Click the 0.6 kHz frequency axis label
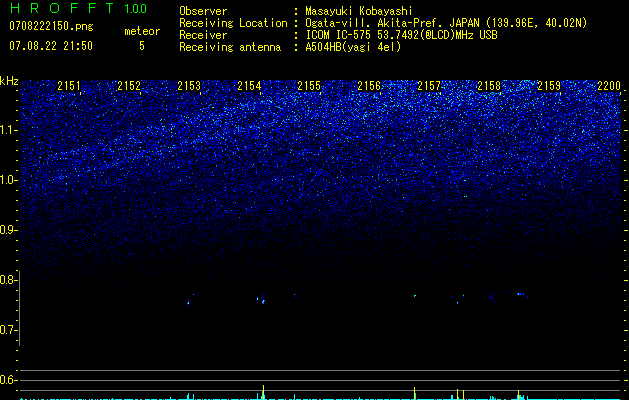The height and width of the screenshot is (400, 629). (x=8, y=380)
